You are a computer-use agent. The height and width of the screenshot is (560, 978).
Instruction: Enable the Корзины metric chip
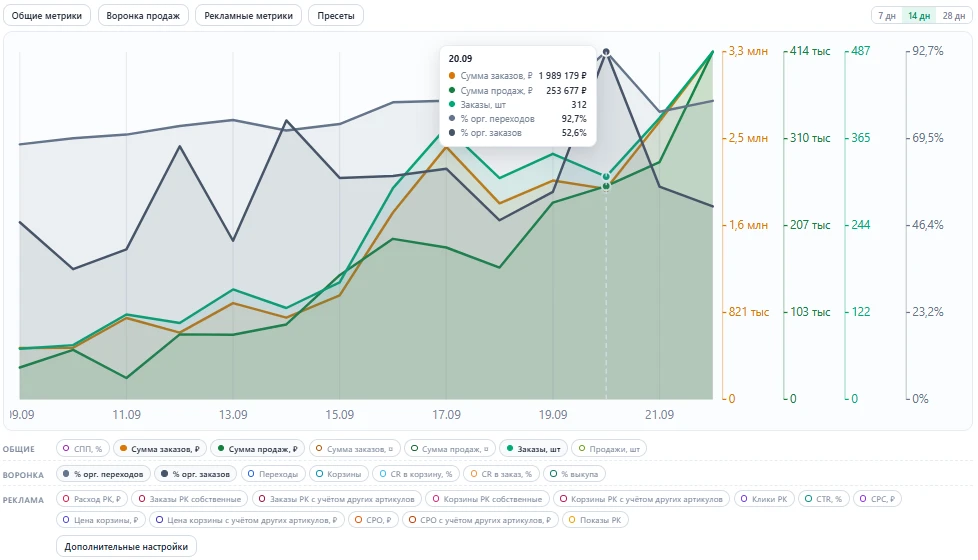click(339, 474)
